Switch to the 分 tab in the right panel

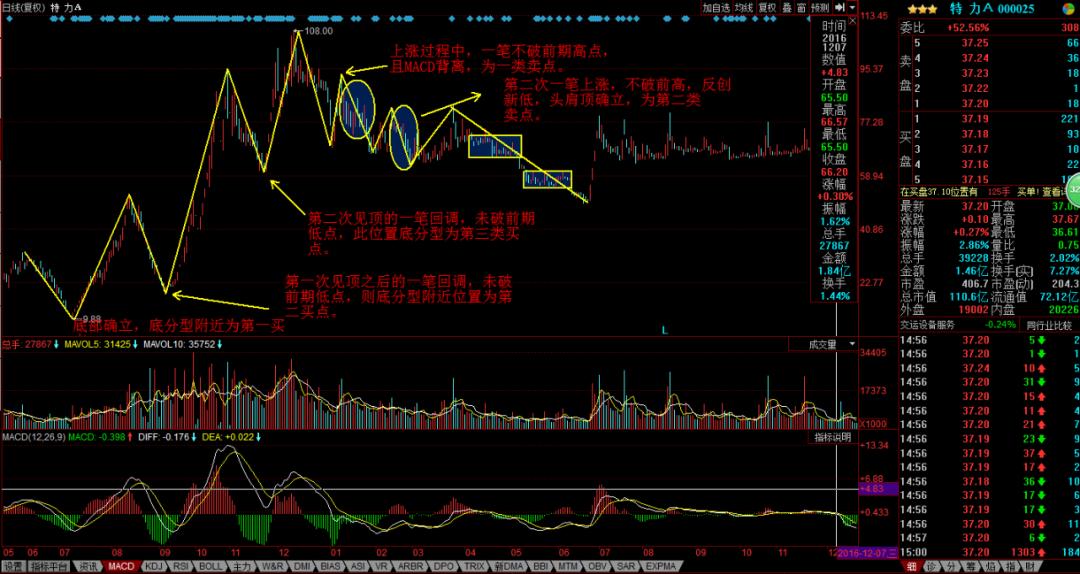951,566
